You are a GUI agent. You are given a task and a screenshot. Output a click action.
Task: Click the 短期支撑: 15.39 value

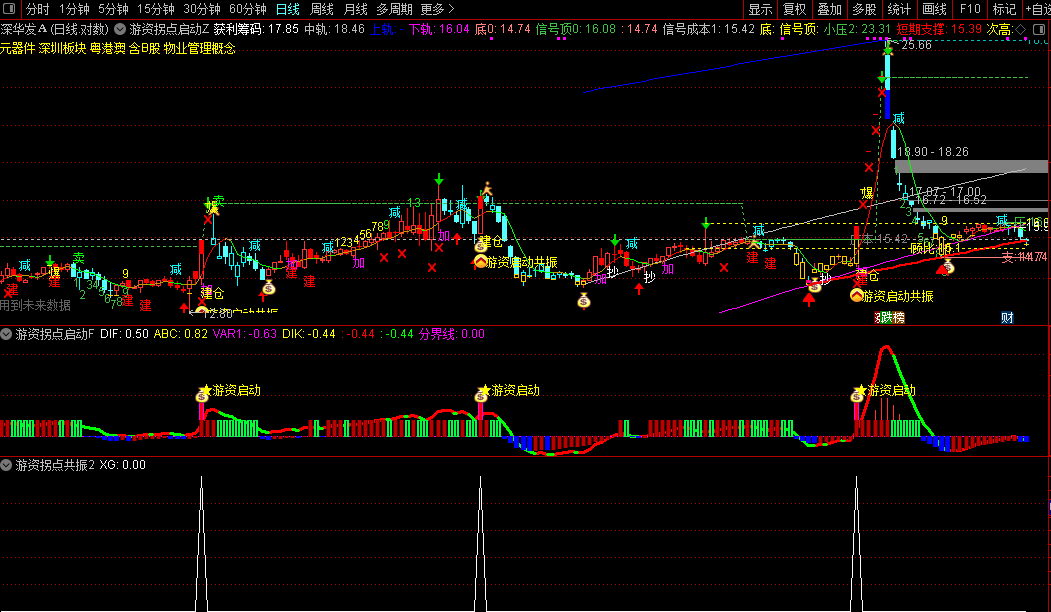pos(939,29)
